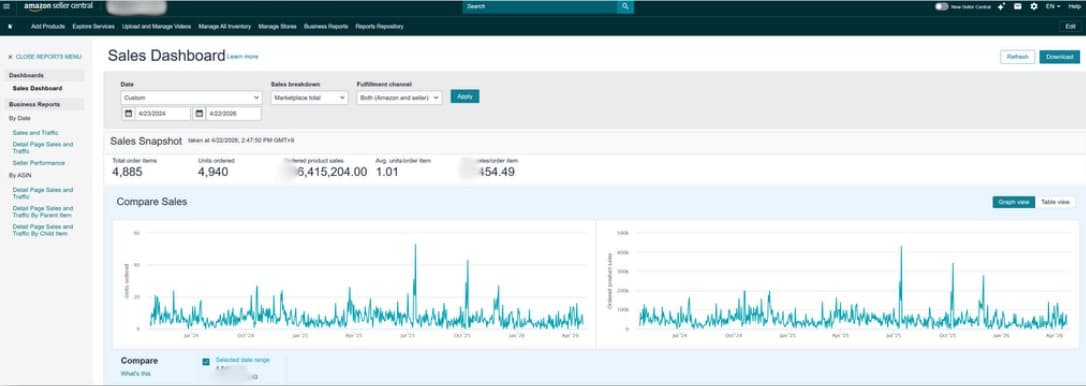The width and height of the screenshot is (1086, 386).
Task: Click the Edit favorites bar button
Action: [x=1070, y=26]
